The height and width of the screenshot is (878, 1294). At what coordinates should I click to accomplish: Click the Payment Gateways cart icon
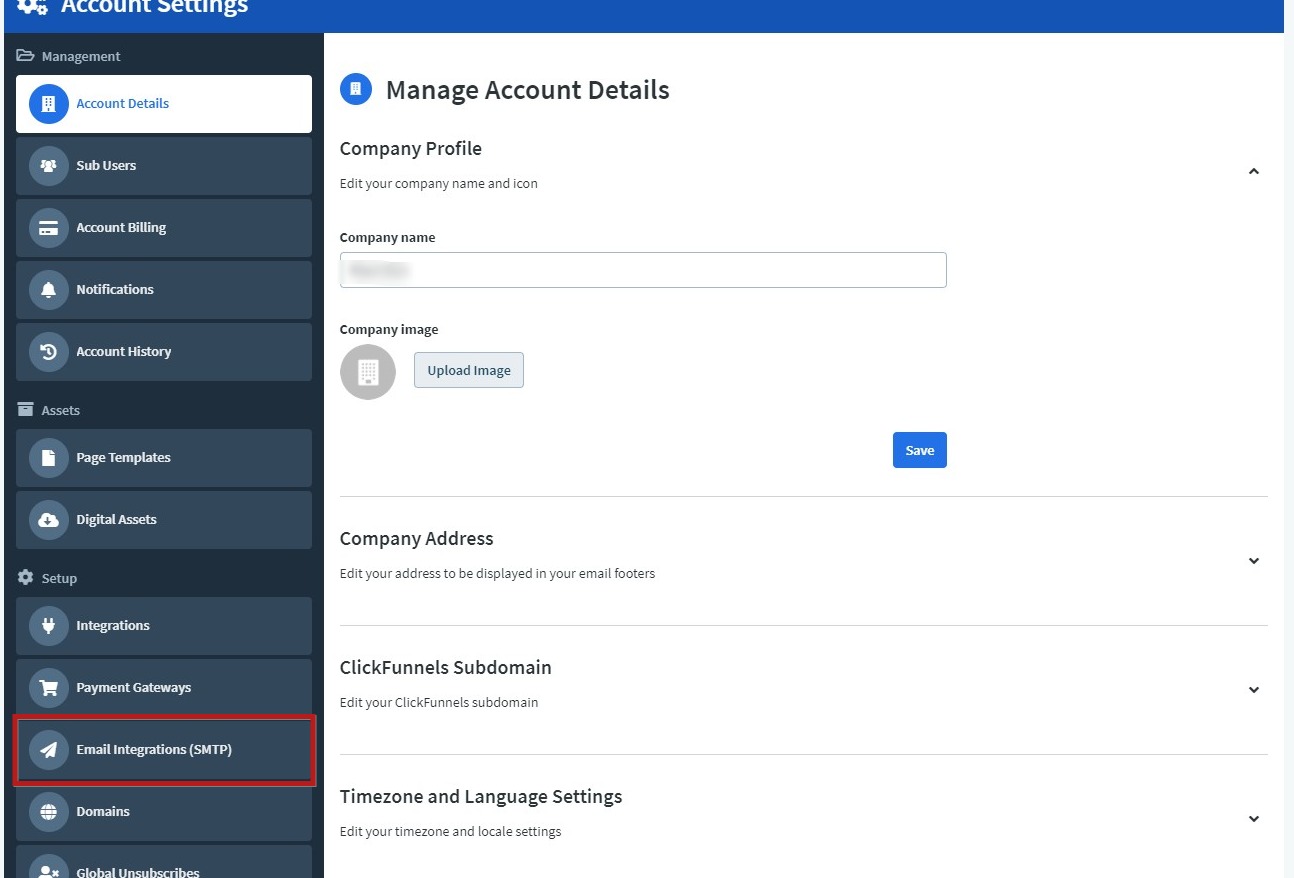coord(48,688)
